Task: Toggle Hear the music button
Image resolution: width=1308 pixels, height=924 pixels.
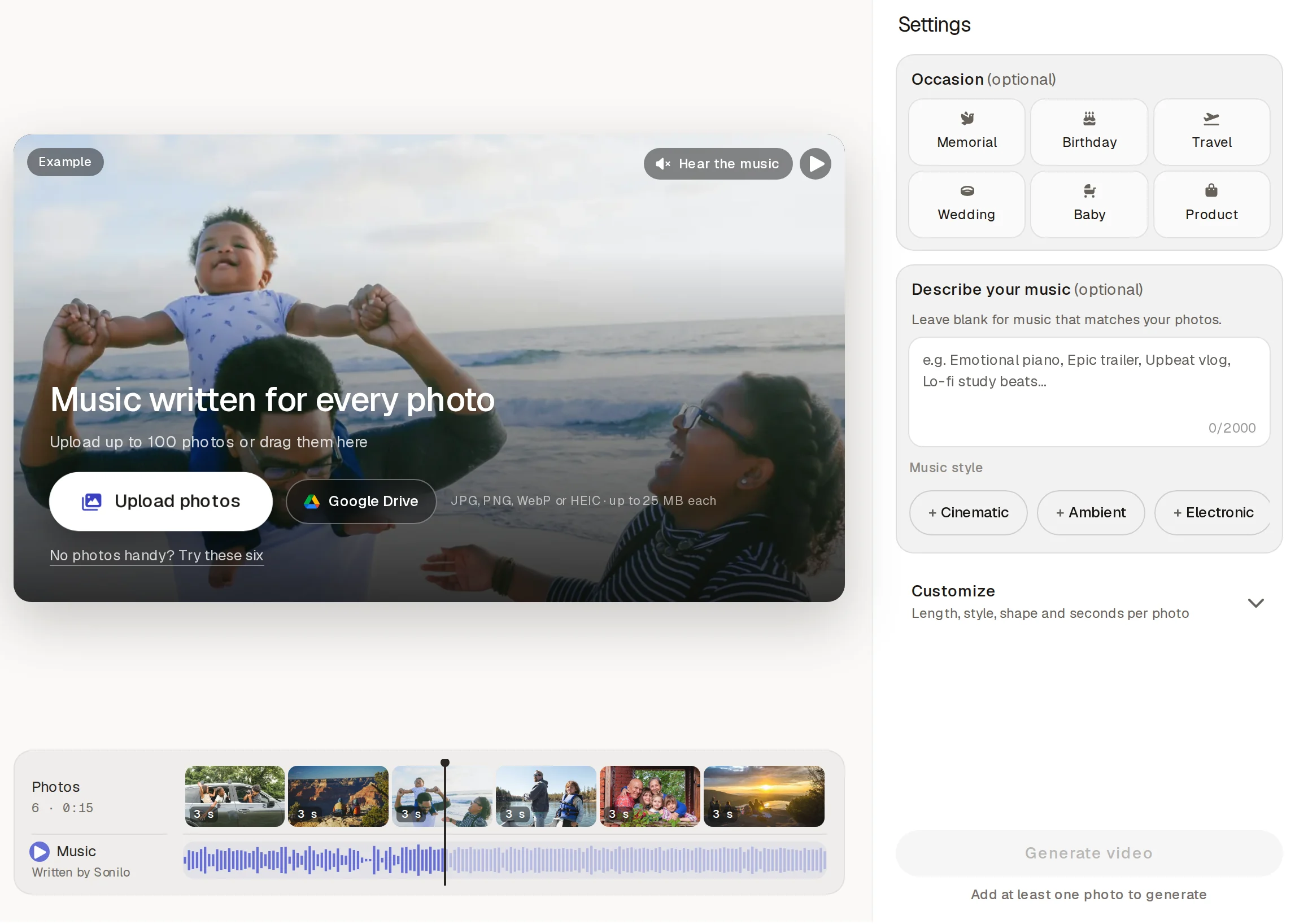Action: click(x=719, y=164)
